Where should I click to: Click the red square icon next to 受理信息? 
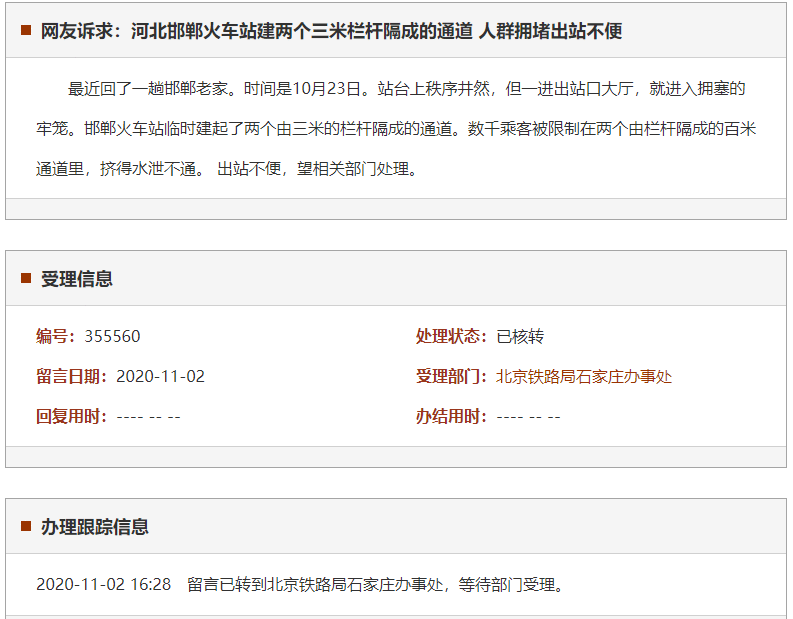pyautogui.click(x=26, y=279)
